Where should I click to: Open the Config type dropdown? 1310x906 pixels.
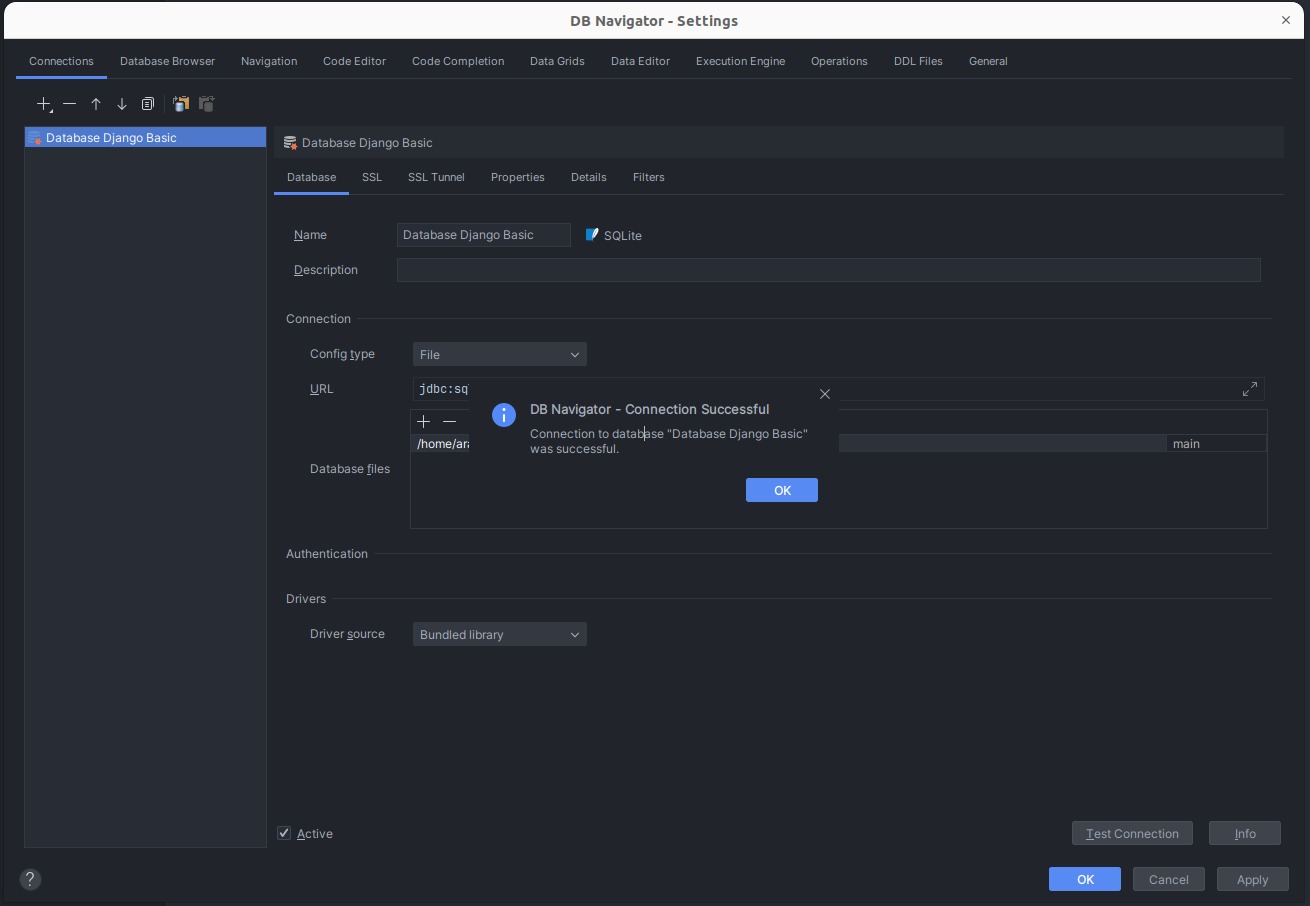click(500, 354)
